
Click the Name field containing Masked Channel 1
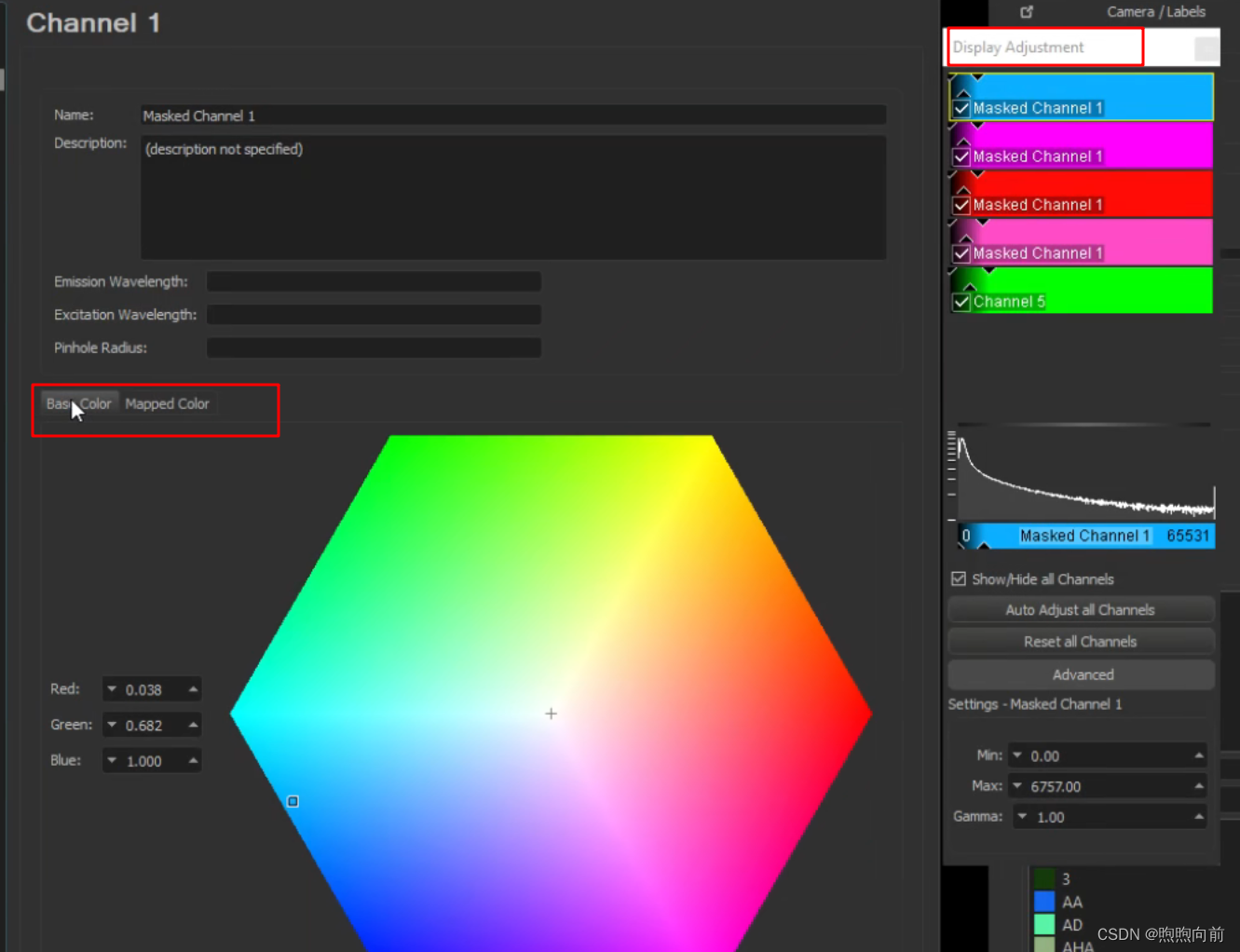point(513,116)
